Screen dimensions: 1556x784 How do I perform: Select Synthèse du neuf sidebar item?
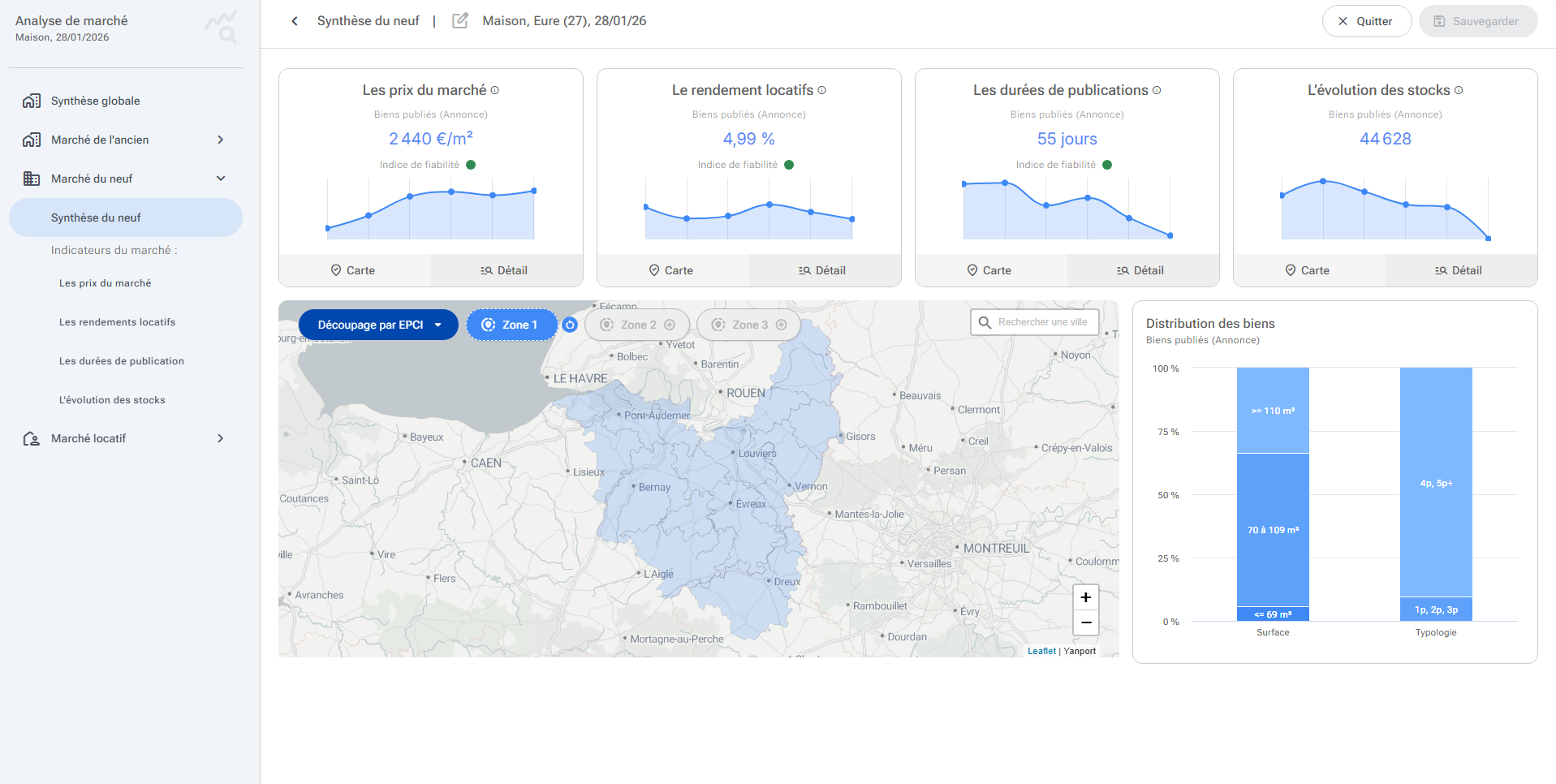pyautogui.click(x=126, y=218)
